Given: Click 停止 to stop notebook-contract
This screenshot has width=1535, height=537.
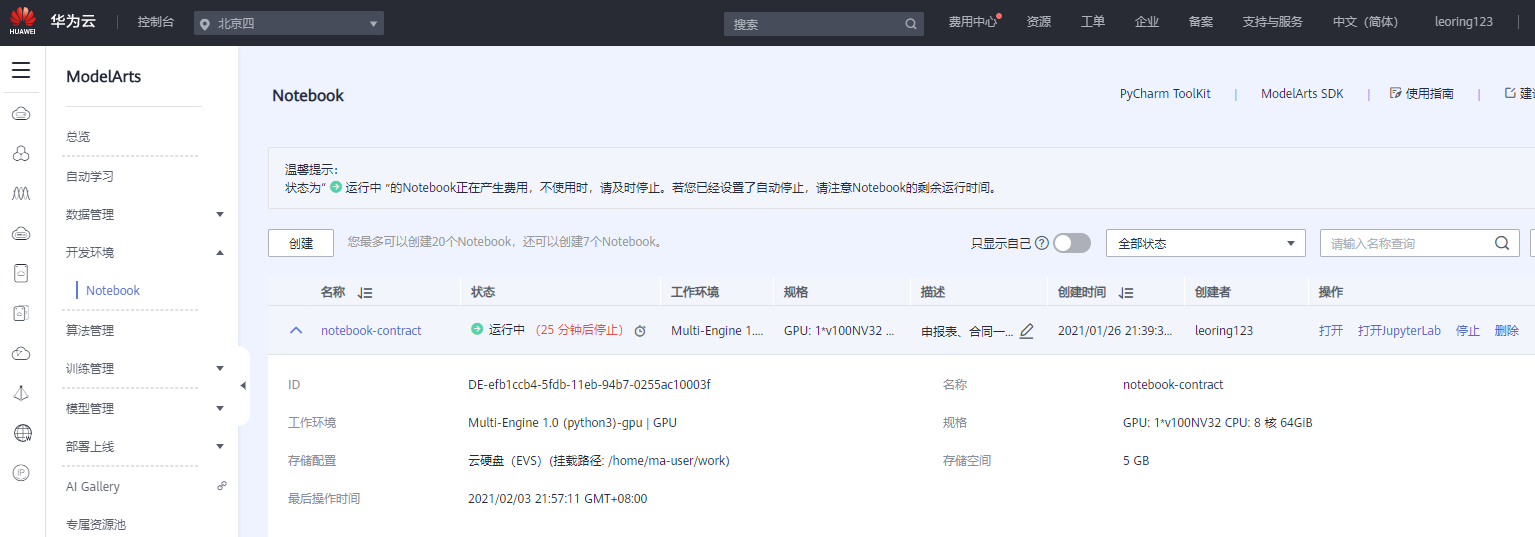Looking at the screenshot, I should tap(1467, 331).
